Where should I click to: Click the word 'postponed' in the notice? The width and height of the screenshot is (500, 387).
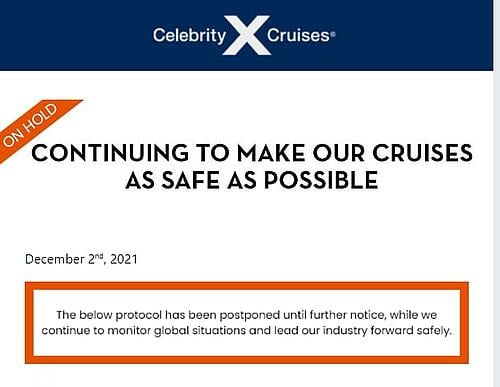coord(249,315)
